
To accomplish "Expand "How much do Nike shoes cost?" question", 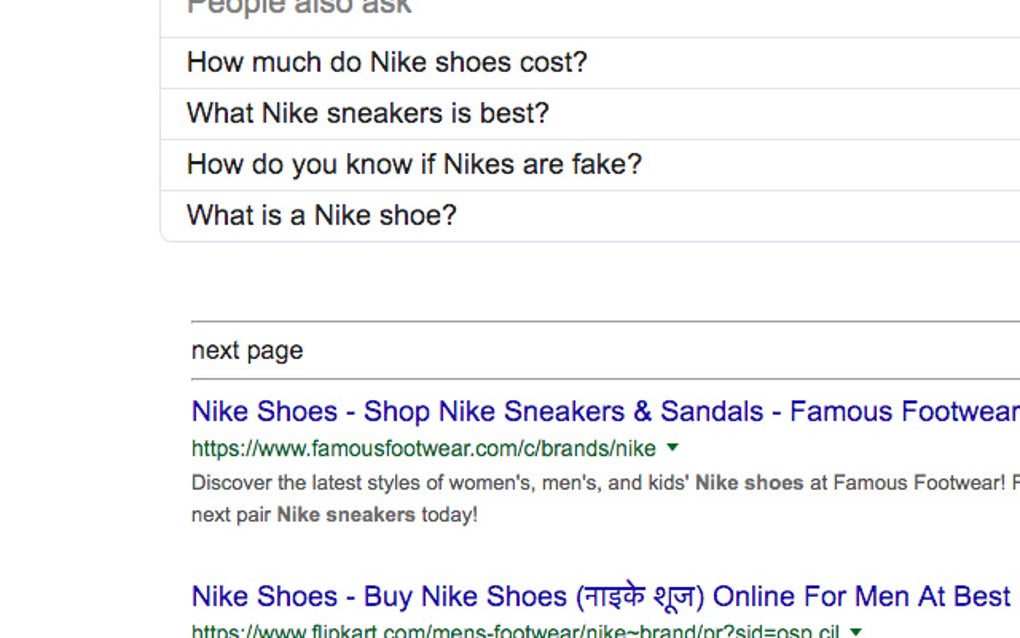I will click(x=387, y=63).
